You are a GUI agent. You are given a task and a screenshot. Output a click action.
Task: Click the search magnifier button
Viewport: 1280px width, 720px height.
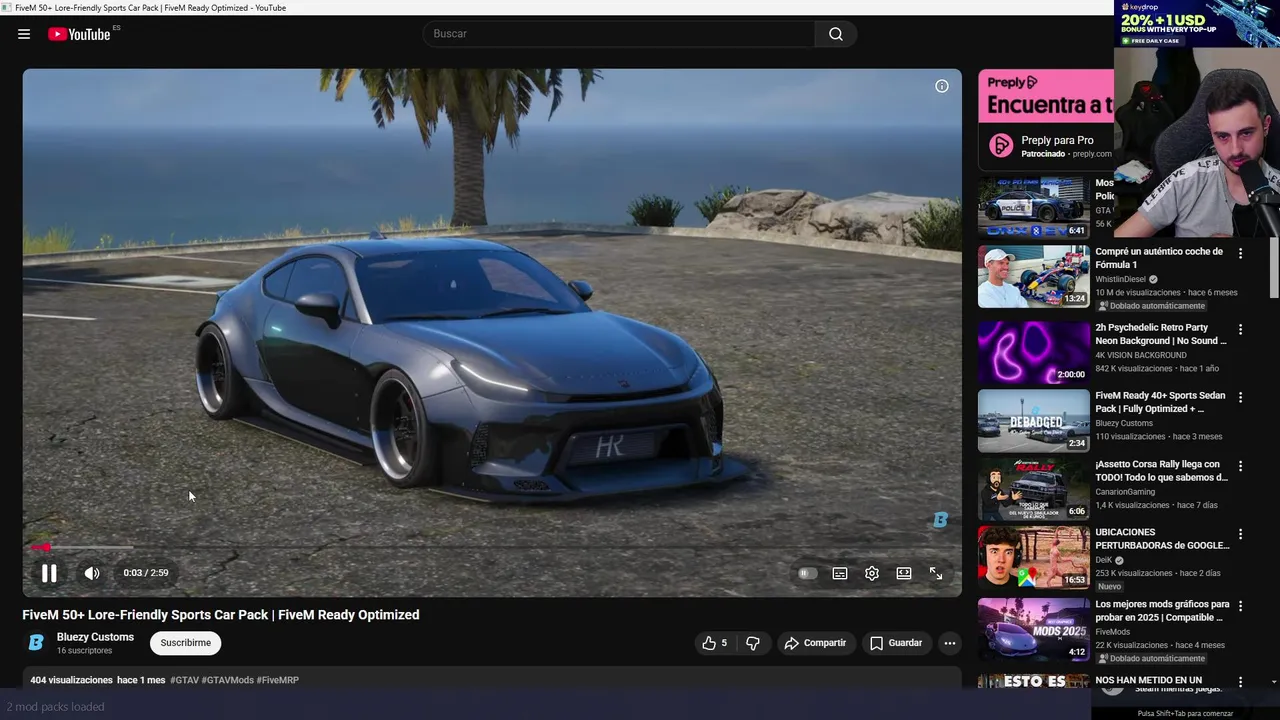click(836, 34)
